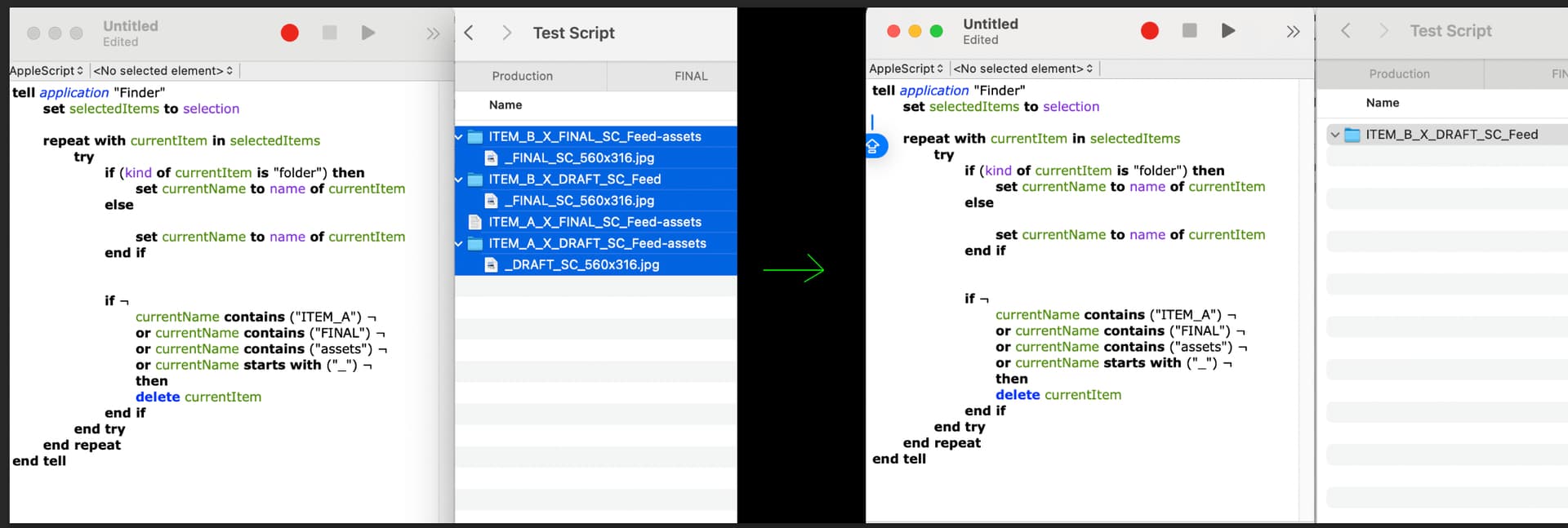Open the No selected element dropdown in the left editor
The height and width of the screenshot is (528, 1568).
coord(163,71)
